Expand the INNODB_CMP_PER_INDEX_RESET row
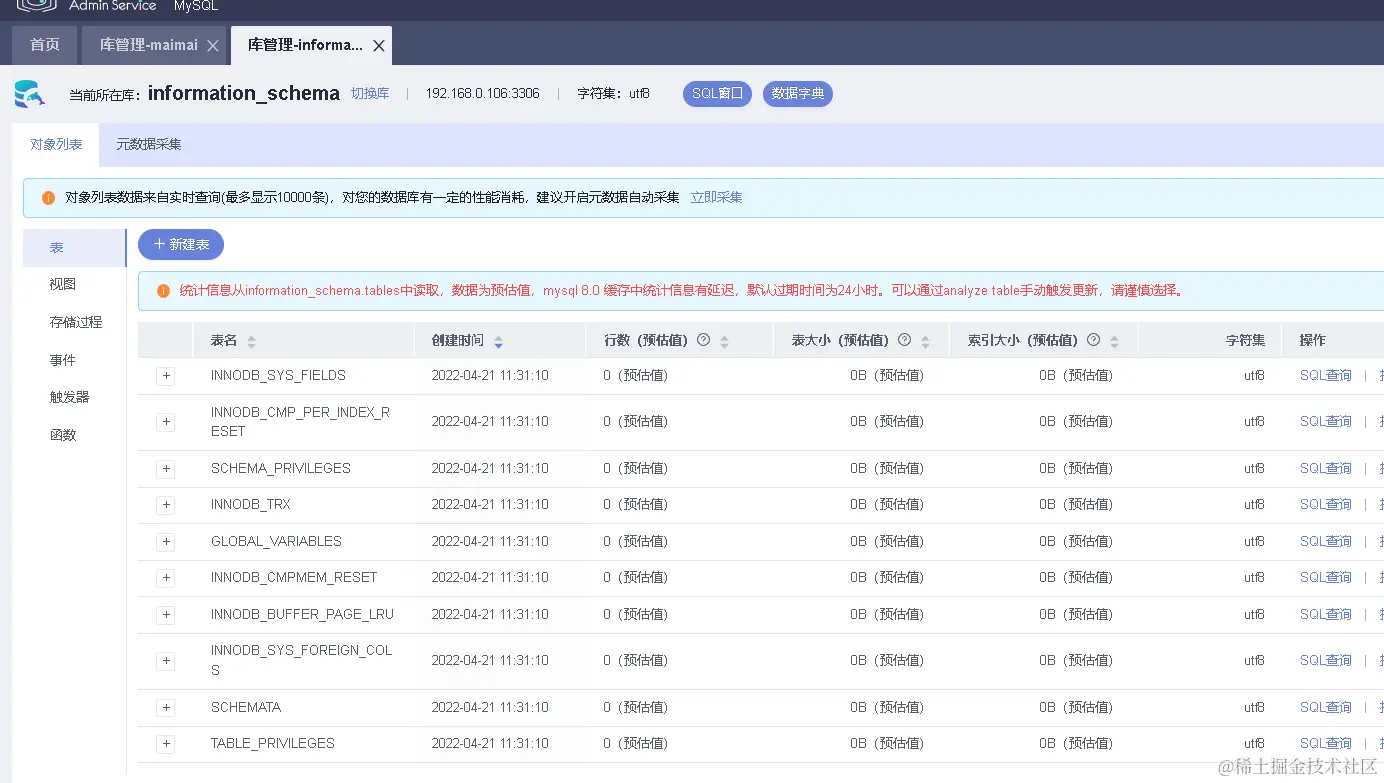 tap(166, 422)
